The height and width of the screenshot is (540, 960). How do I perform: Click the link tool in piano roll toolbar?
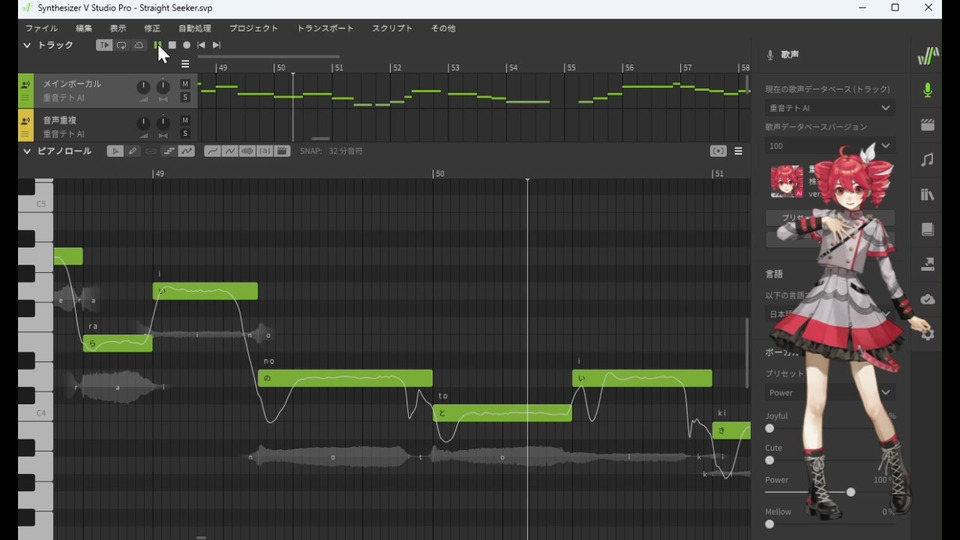click(150, 151)
